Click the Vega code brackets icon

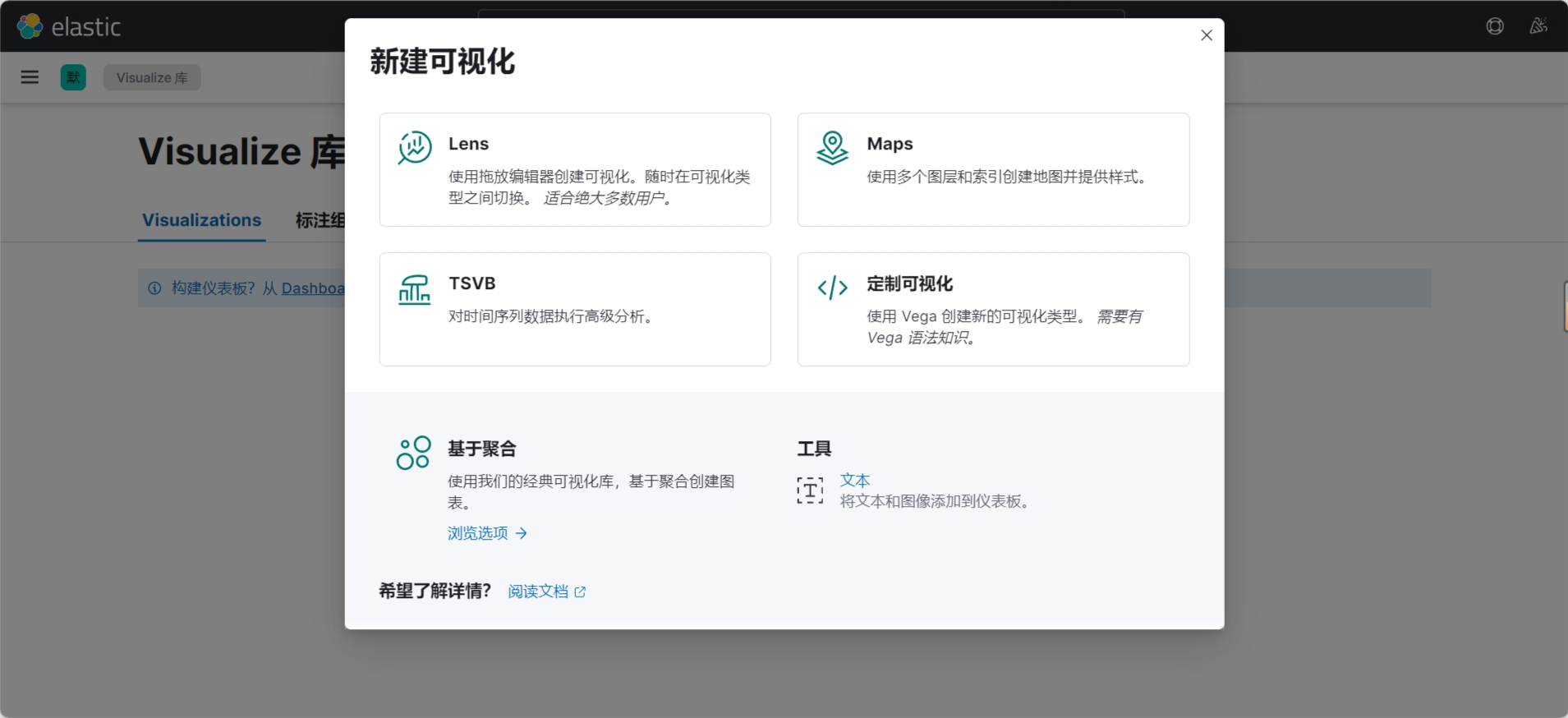[x=832, y=288]
